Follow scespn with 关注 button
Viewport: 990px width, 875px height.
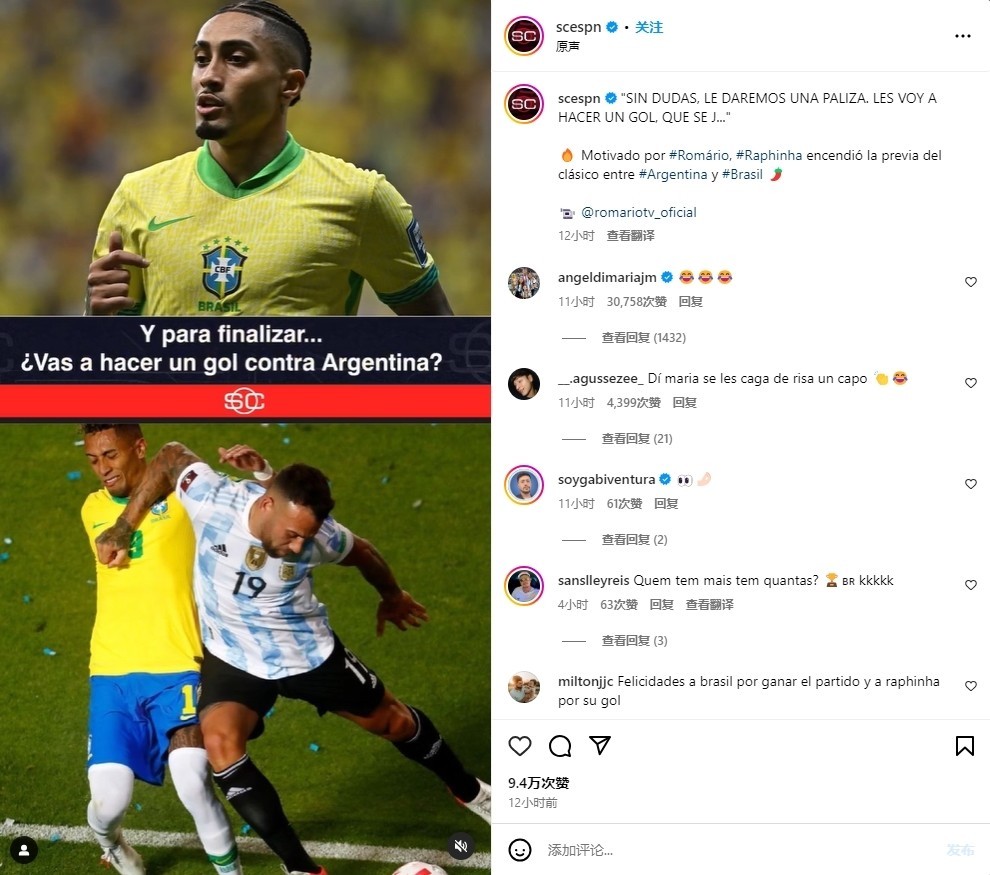click(x=648, y=27)
